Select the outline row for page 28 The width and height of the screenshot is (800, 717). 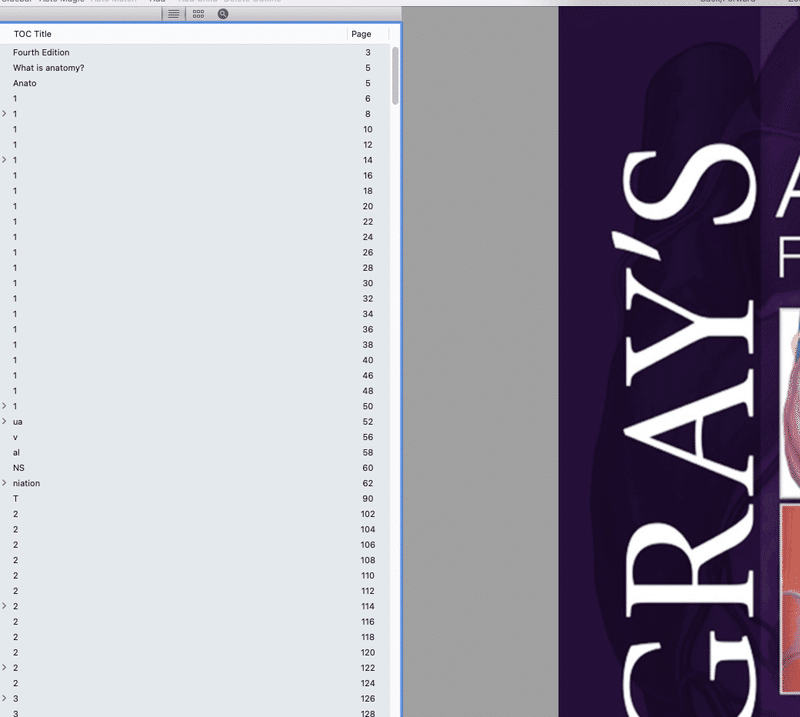[x=195, y=267]
